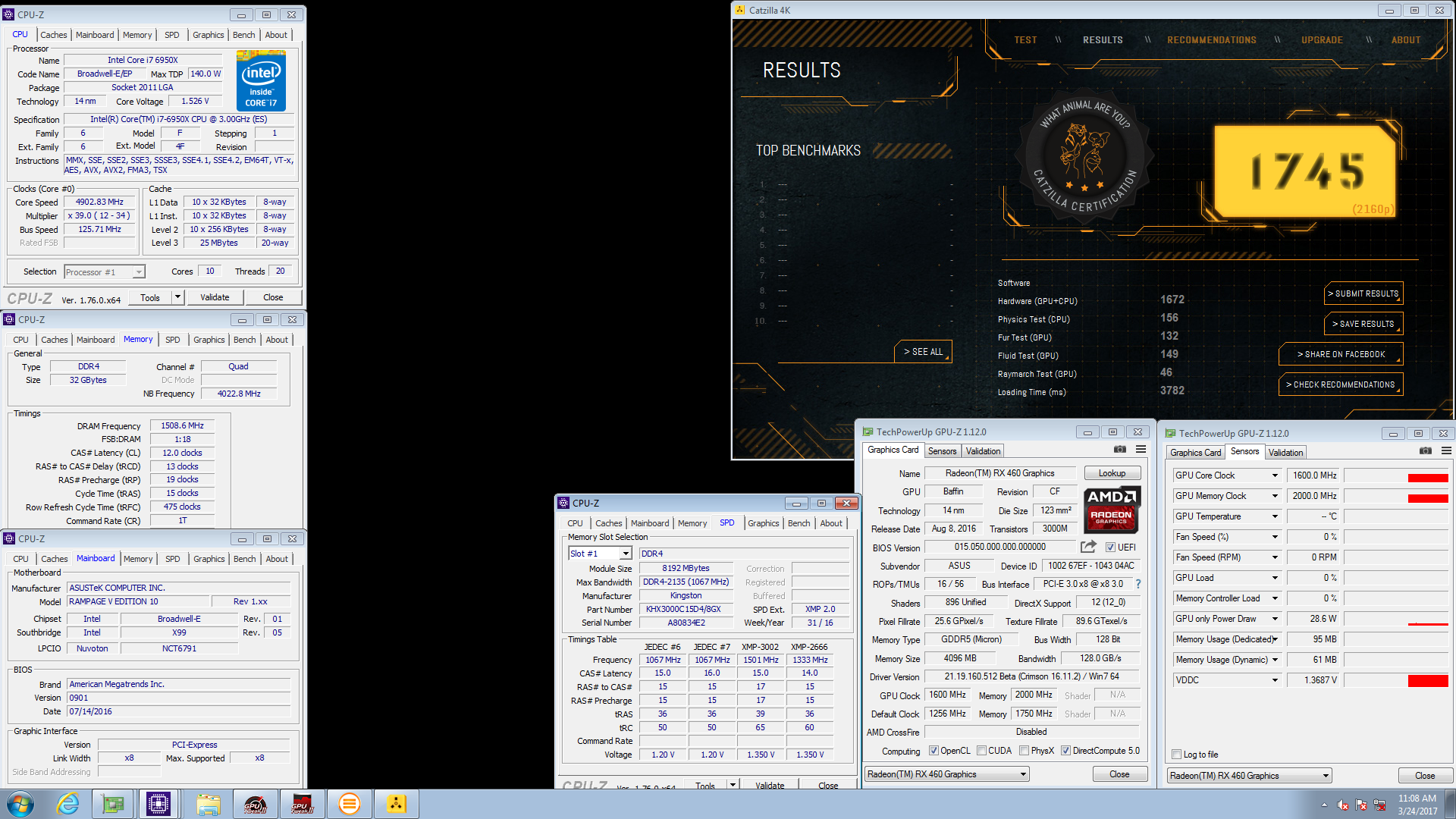Expand the GPU Temperature sensor dropdown
1456x819 pixels.
pyautogui.click(x=1275, y=516)
